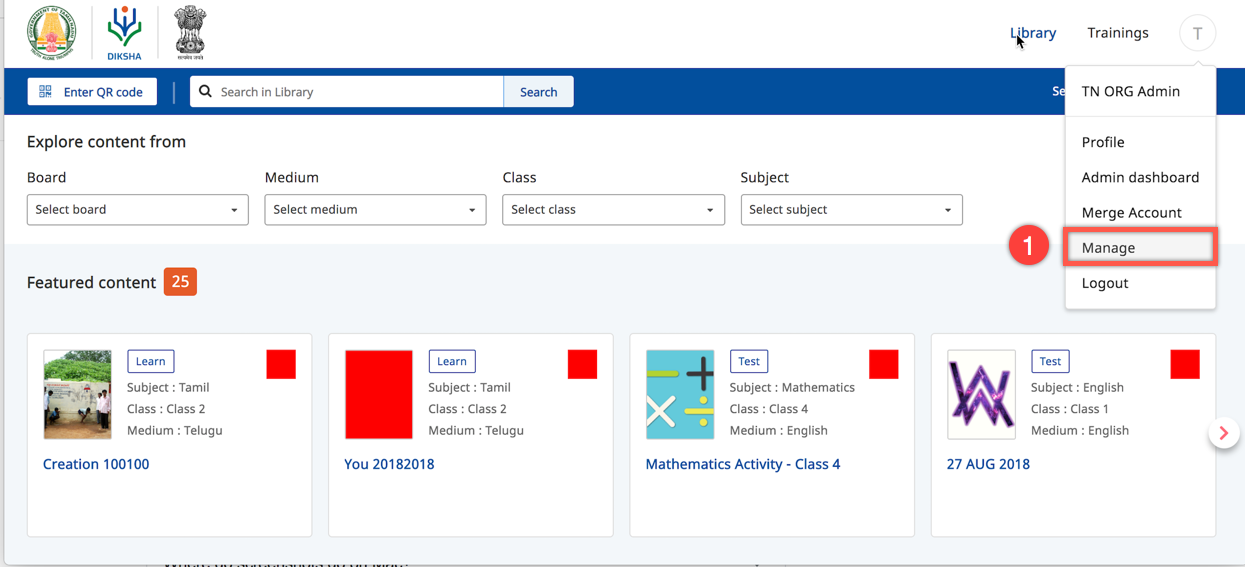Click the Mathematics Activity calculator thumbnail

pos(680,395)
